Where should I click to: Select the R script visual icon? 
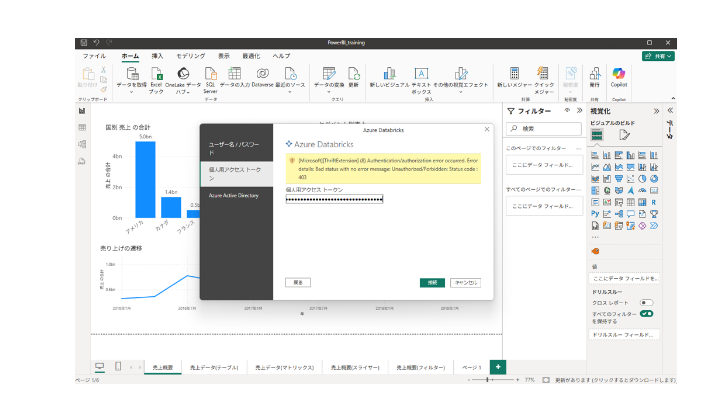click(x=653, y=202)
